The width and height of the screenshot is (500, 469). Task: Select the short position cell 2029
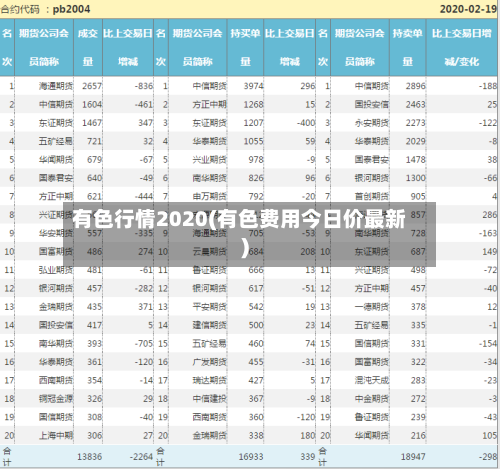click(x=416, y=141)
